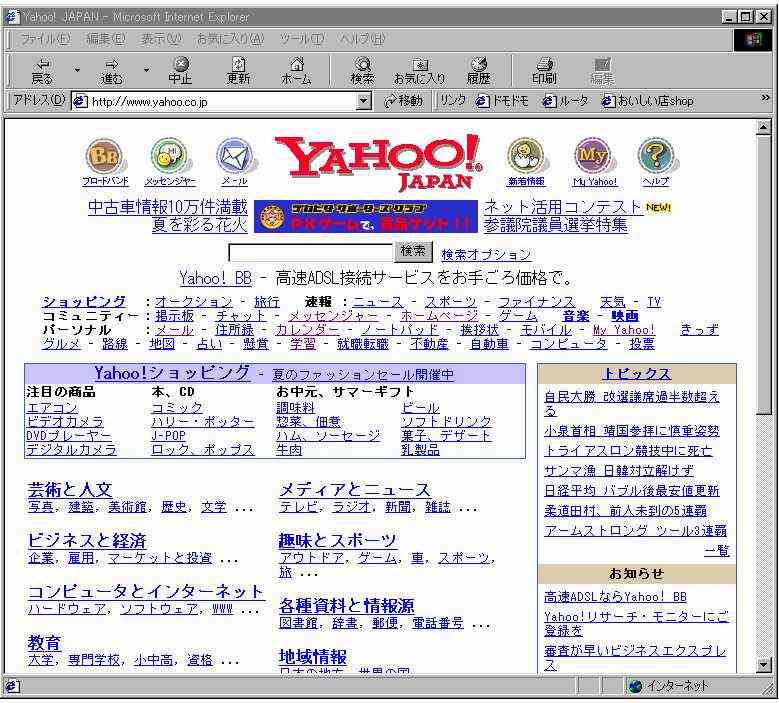Open the コンピュータとインターネット category
This screenshot has height=703, width=779.
(146, 592)
